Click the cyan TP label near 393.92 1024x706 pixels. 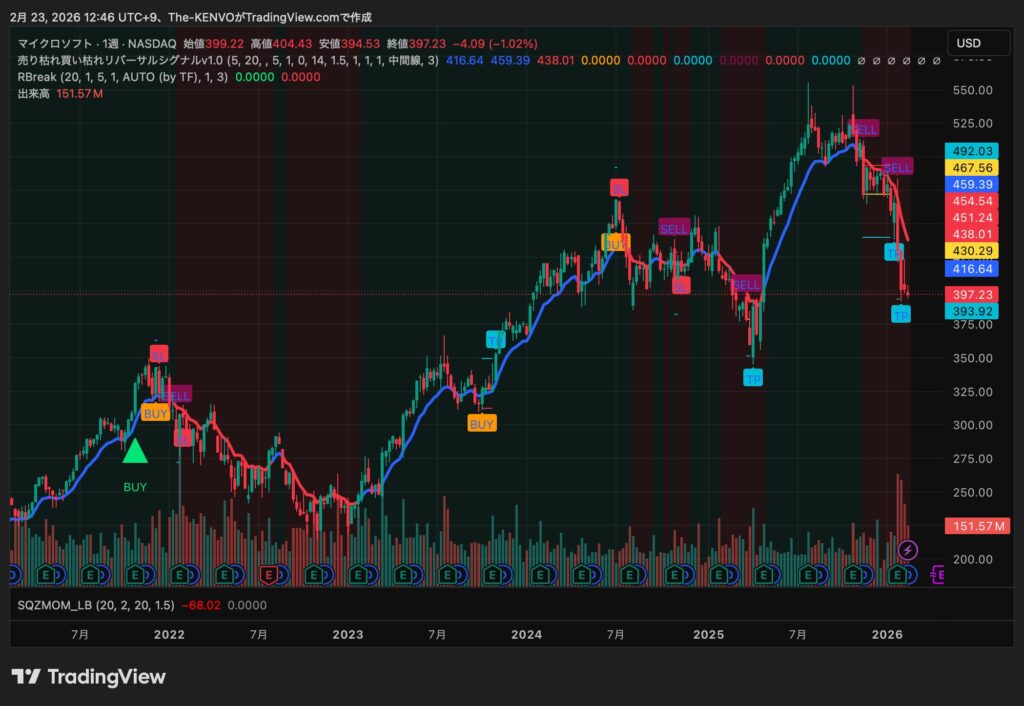901,316
